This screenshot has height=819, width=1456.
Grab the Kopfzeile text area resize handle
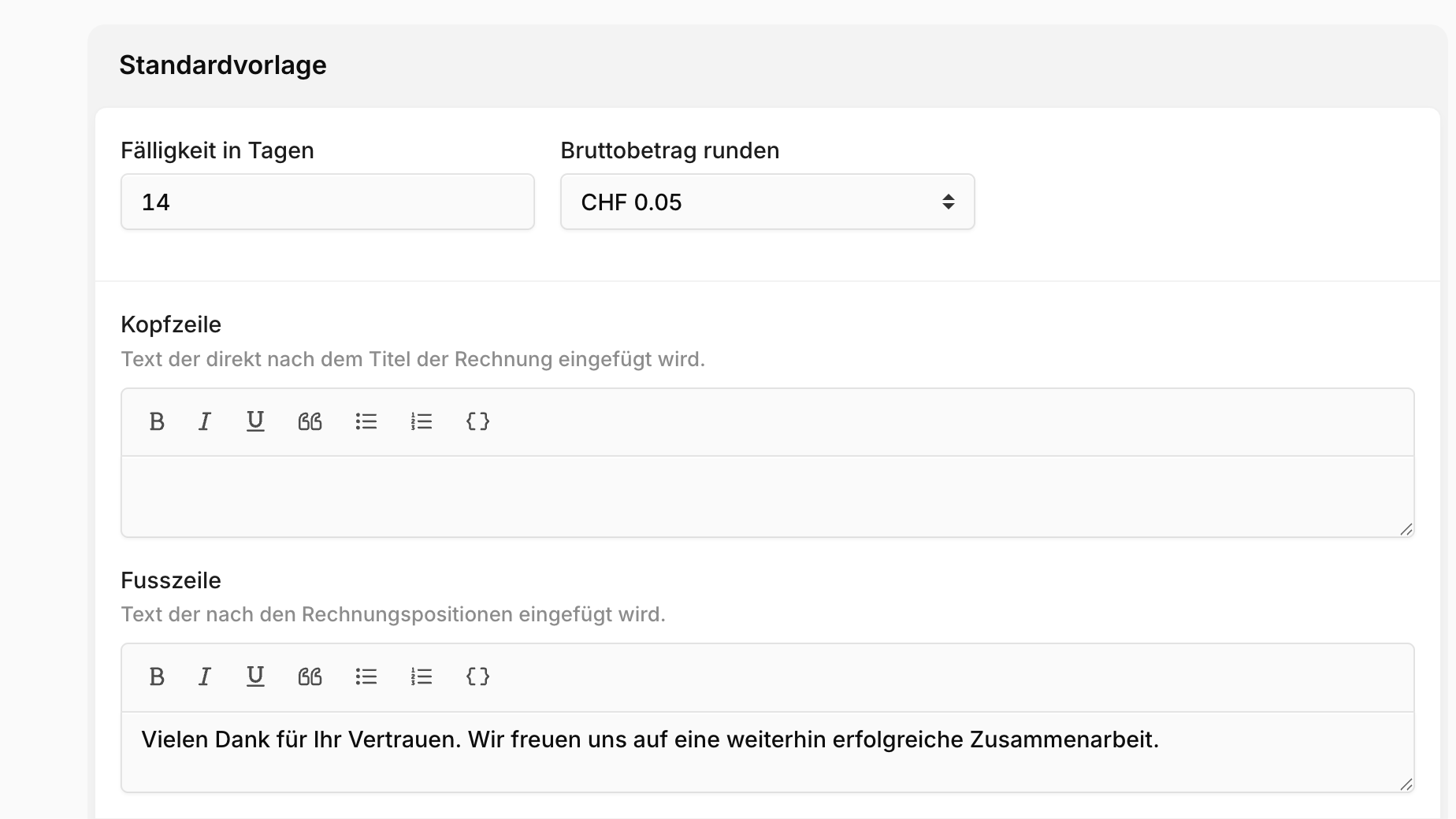[x=1406, y=529]
